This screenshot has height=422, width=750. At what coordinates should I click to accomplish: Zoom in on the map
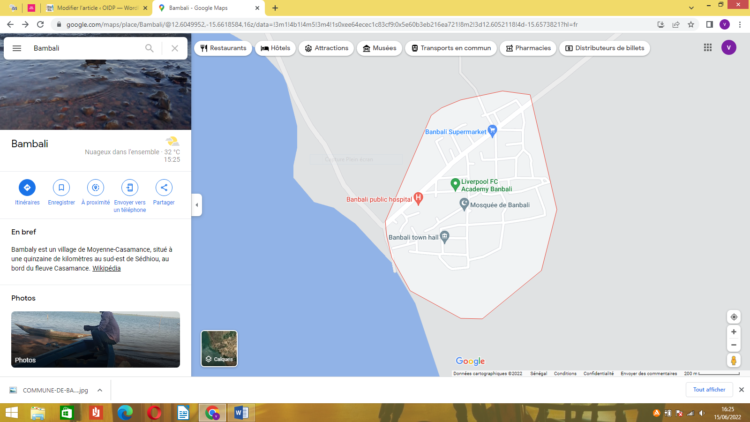tap(733, 332)
